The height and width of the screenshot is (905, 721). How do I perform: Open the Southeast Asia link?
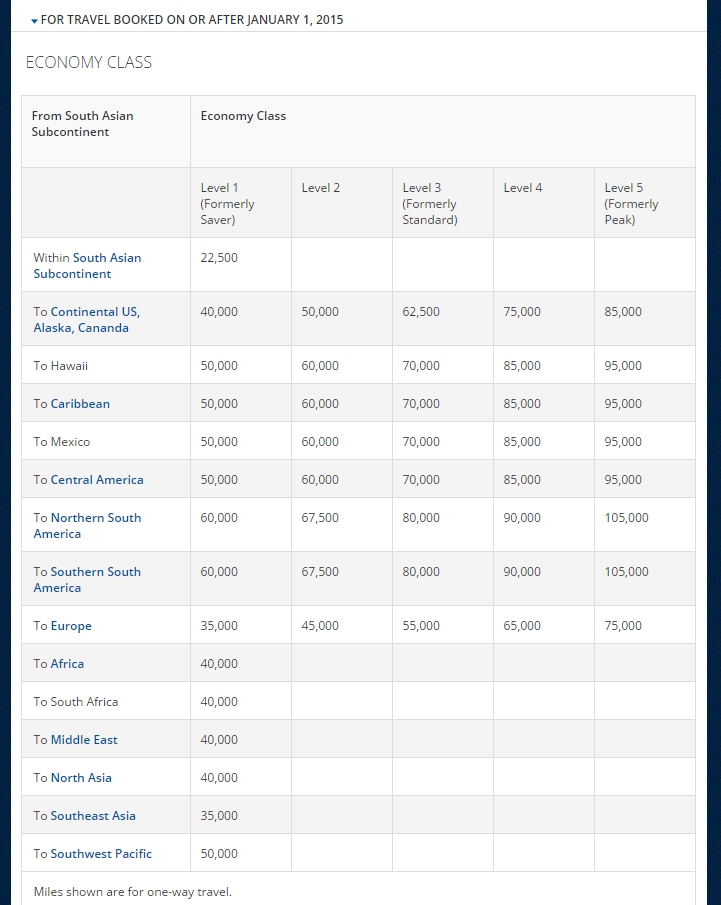coord(92,815)
